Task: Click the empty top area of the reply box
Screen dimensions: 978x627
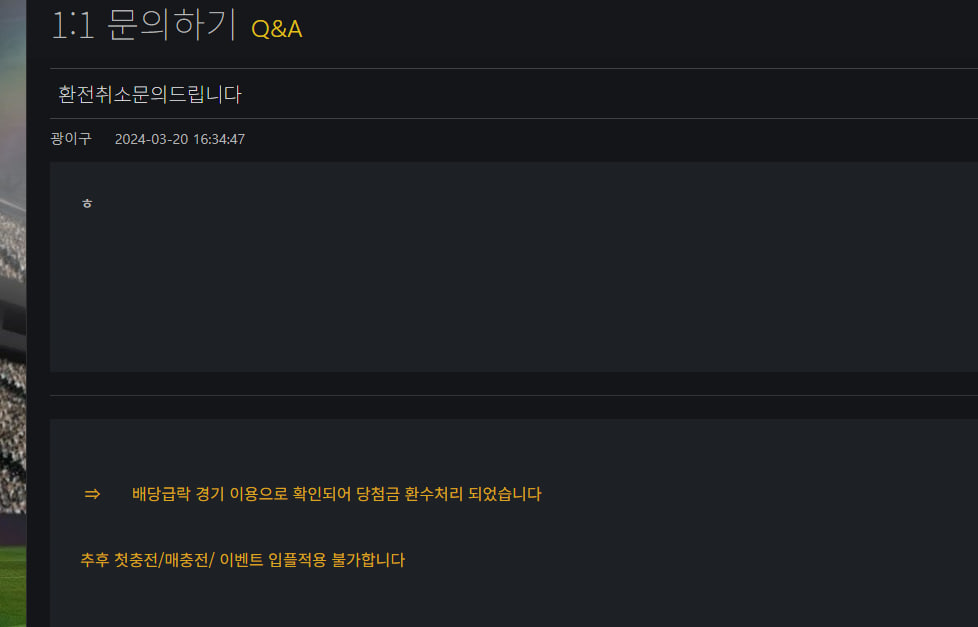Action: click(x=500, y=445)
